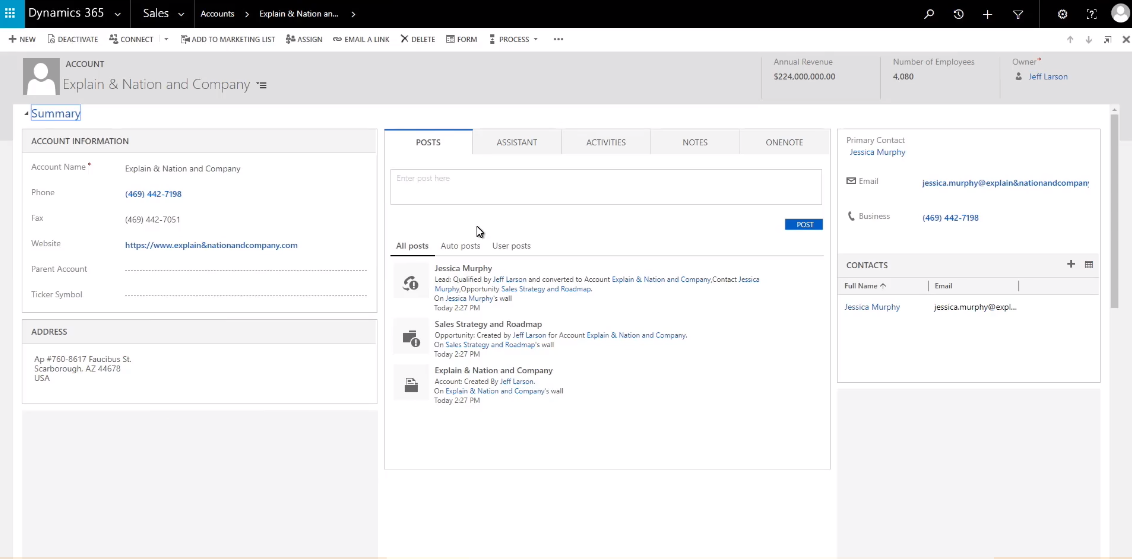The image size is (1132, 559).
Task: Click the Fax number value
Action: pos(152,220)
